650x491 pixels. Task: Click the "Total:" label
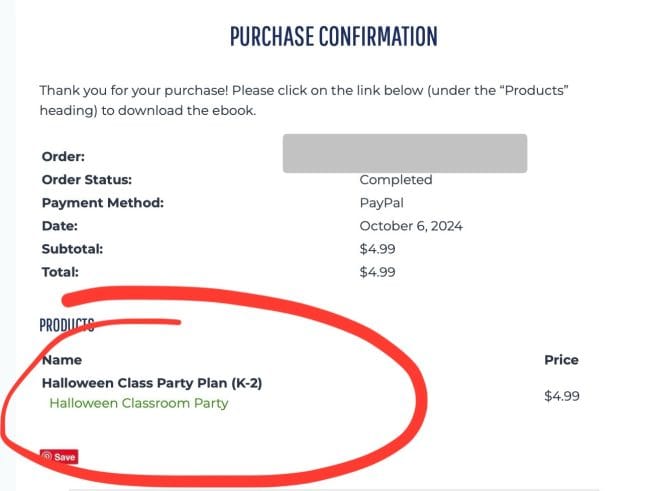[x=60, y=271]
